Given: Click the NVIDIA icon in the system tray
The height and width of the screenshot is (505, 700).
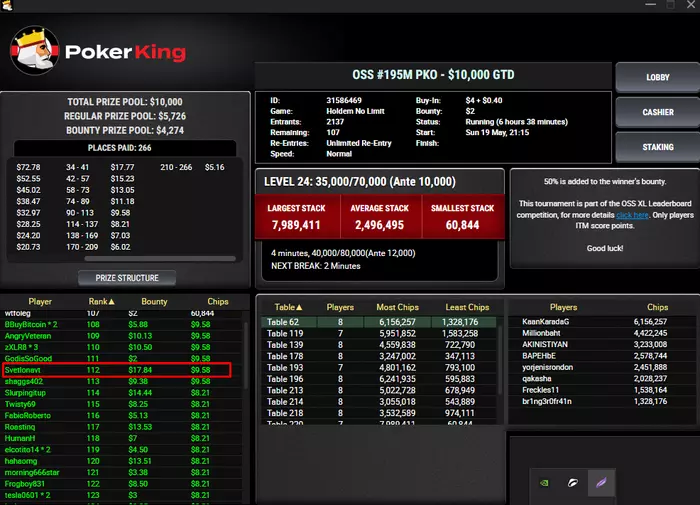Looking at the screenshot, I should (x=544, y=483).
